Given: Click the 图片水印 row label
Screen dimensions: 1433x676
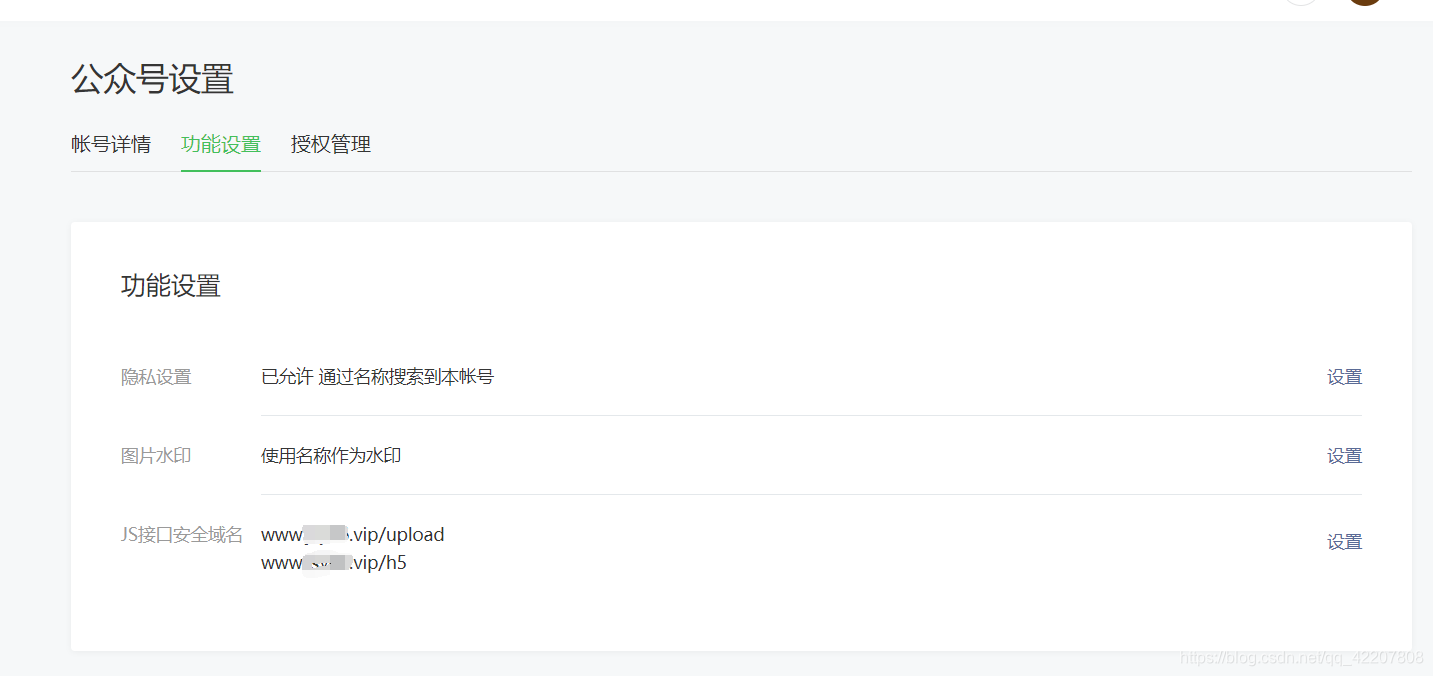Looking at the screenshot, I should click(156, 455).
